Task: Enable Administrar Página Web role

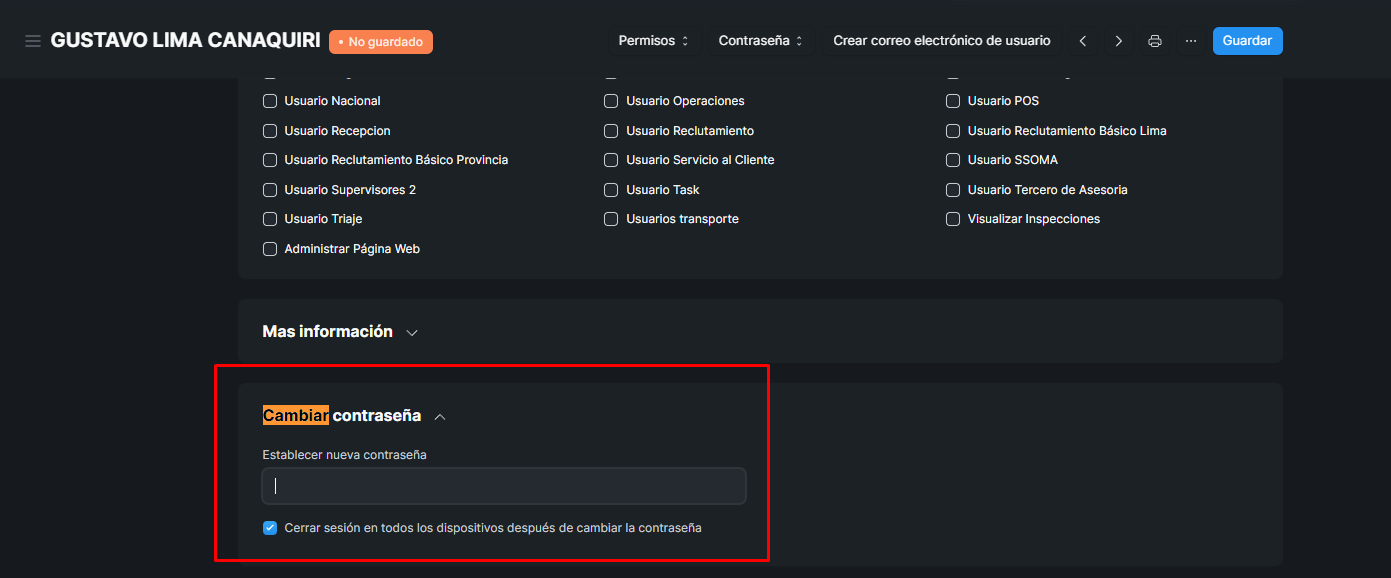Action: (270, 249)
